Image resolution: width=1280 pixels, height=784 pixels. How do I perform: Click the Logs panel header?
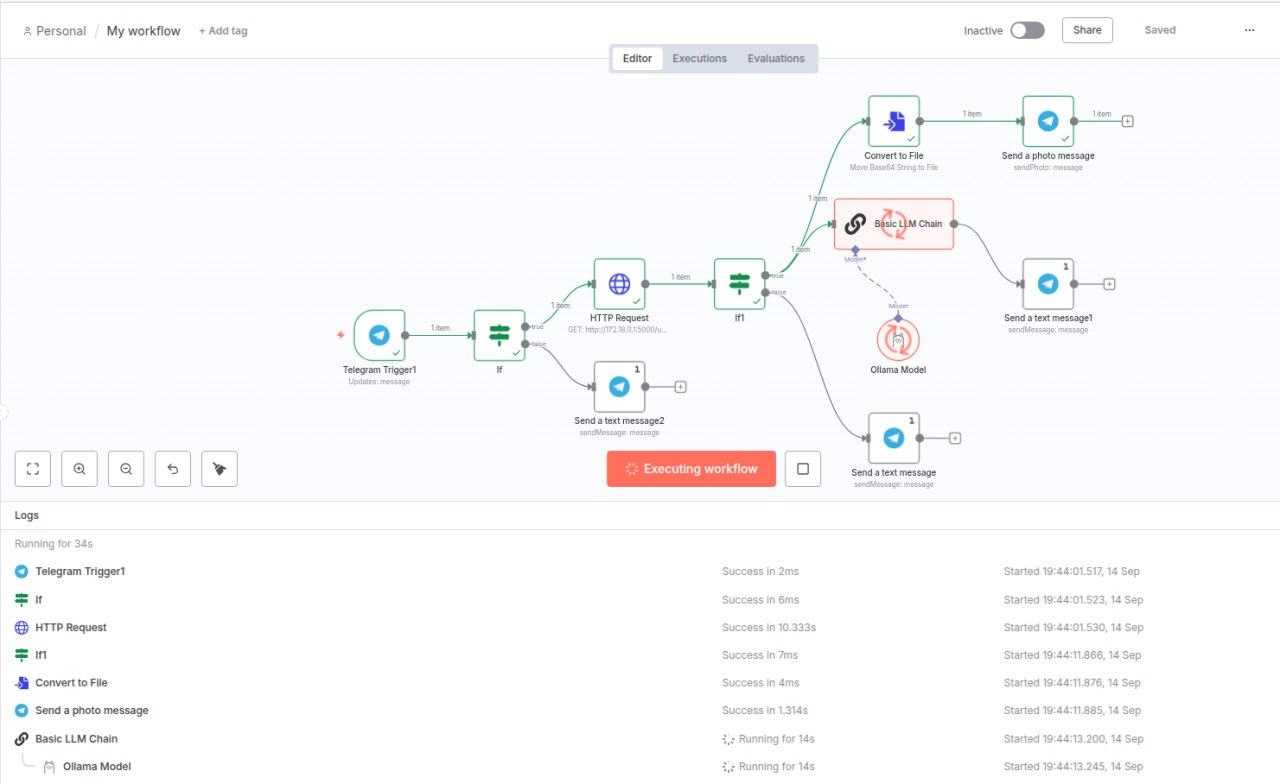point(640,515)
